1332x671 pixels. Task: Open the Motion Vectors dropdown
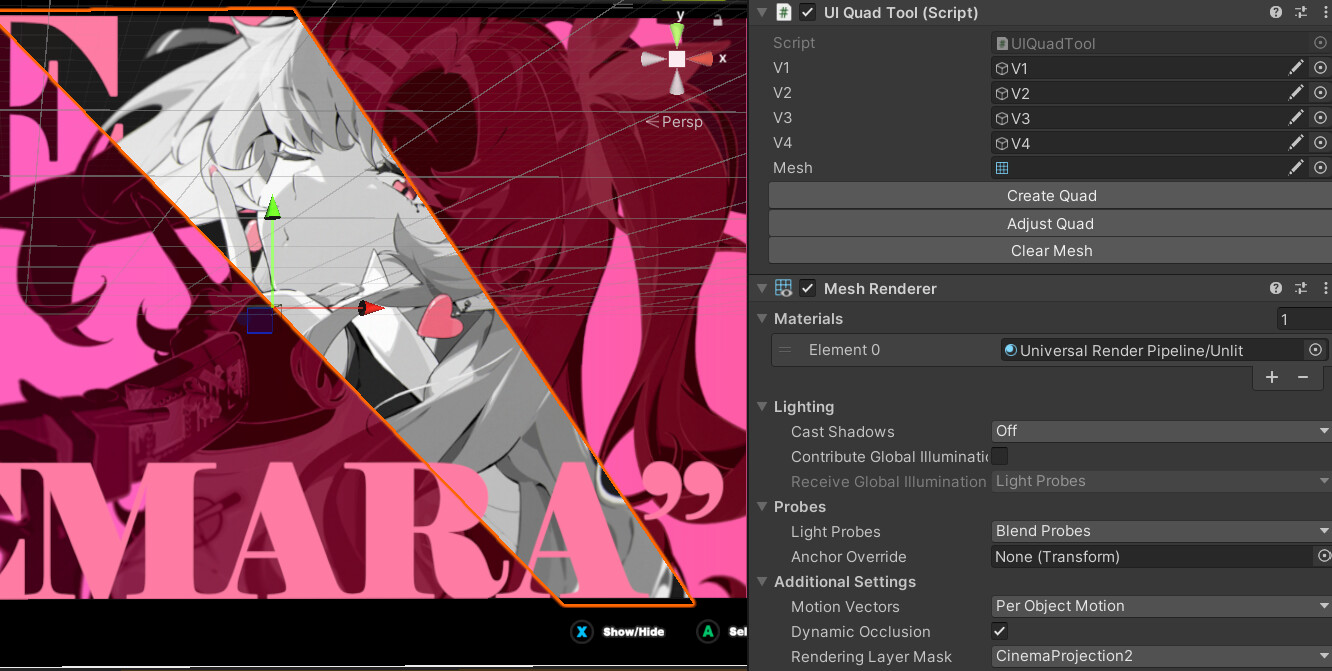1161,606
